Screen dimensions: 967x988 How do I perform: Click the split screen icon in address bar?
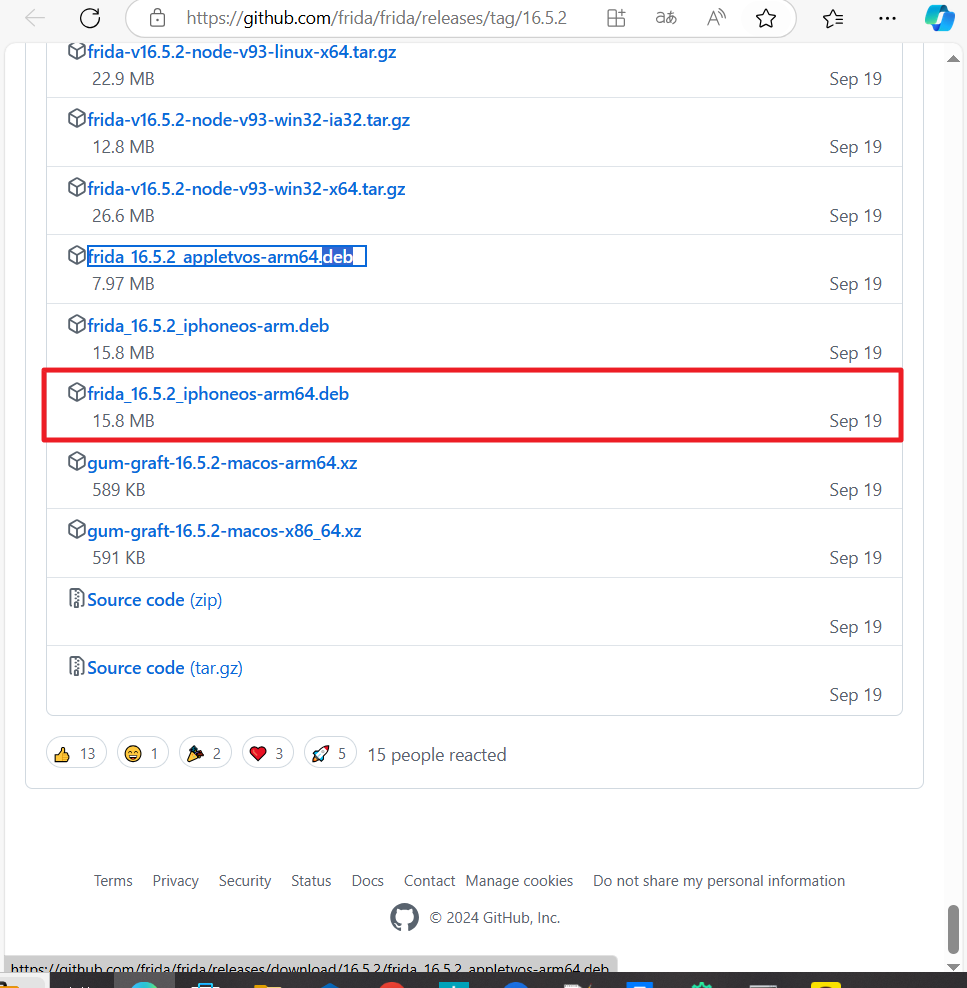pos(616,18)
